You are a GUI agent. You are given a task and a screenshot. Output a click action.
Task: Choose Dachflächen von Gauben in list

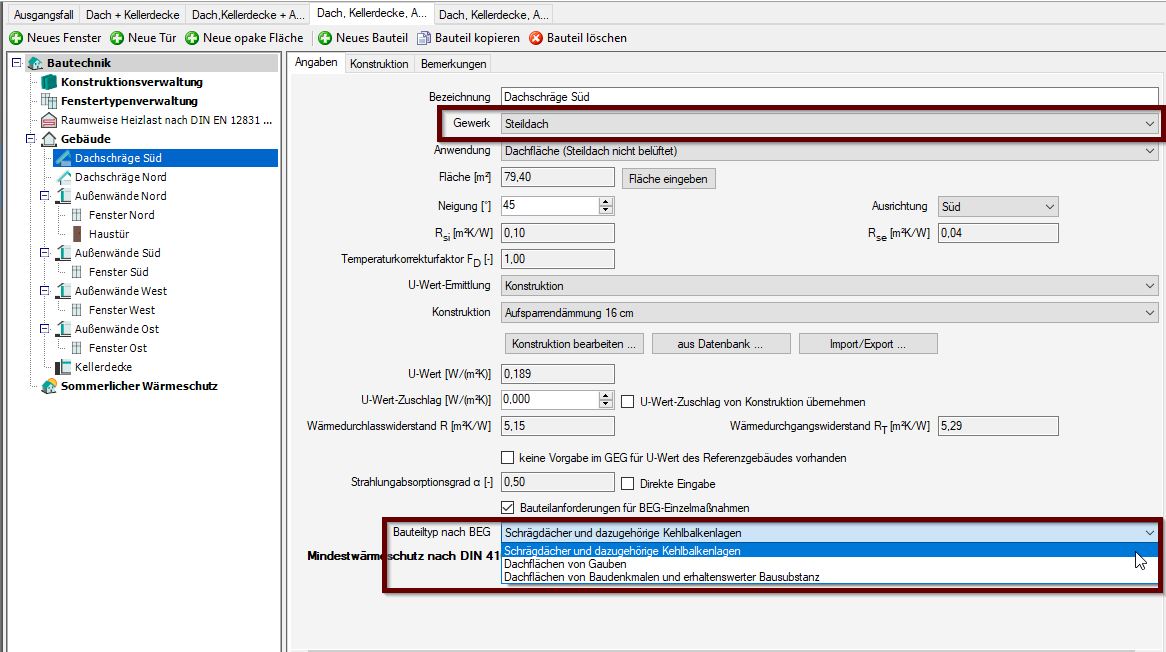coord(565,564)
